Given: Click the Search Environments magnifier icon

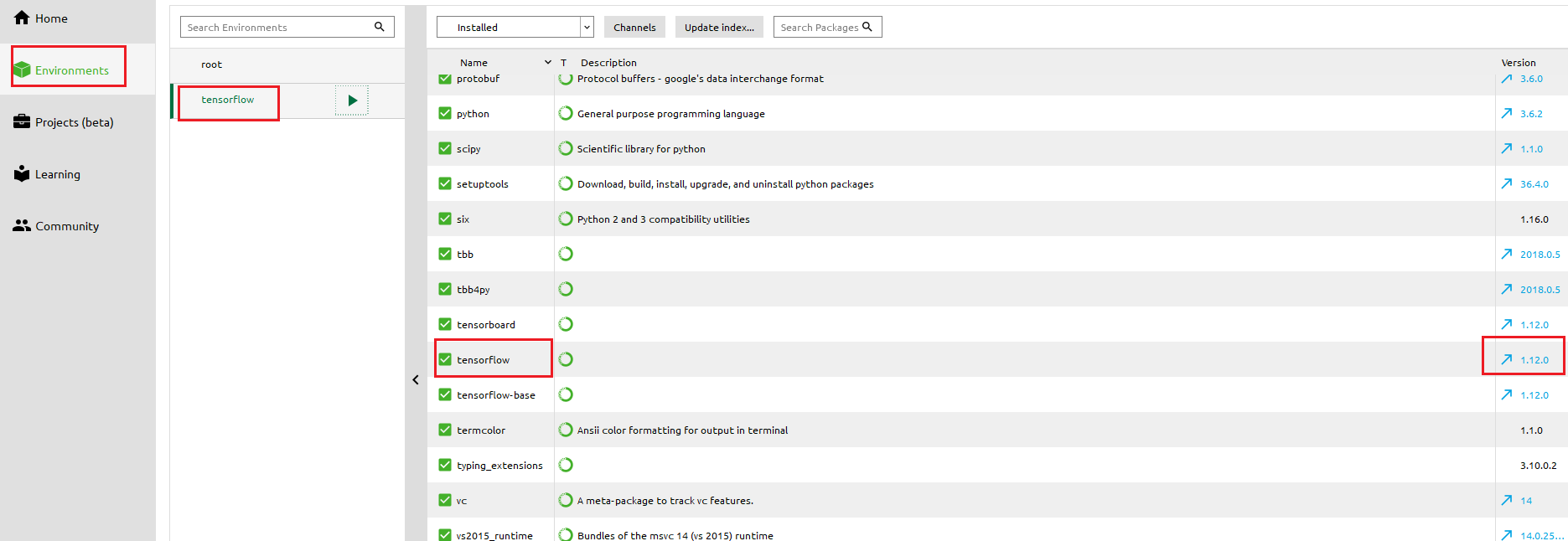Looking at the screenshot, I should pos(379,27).
